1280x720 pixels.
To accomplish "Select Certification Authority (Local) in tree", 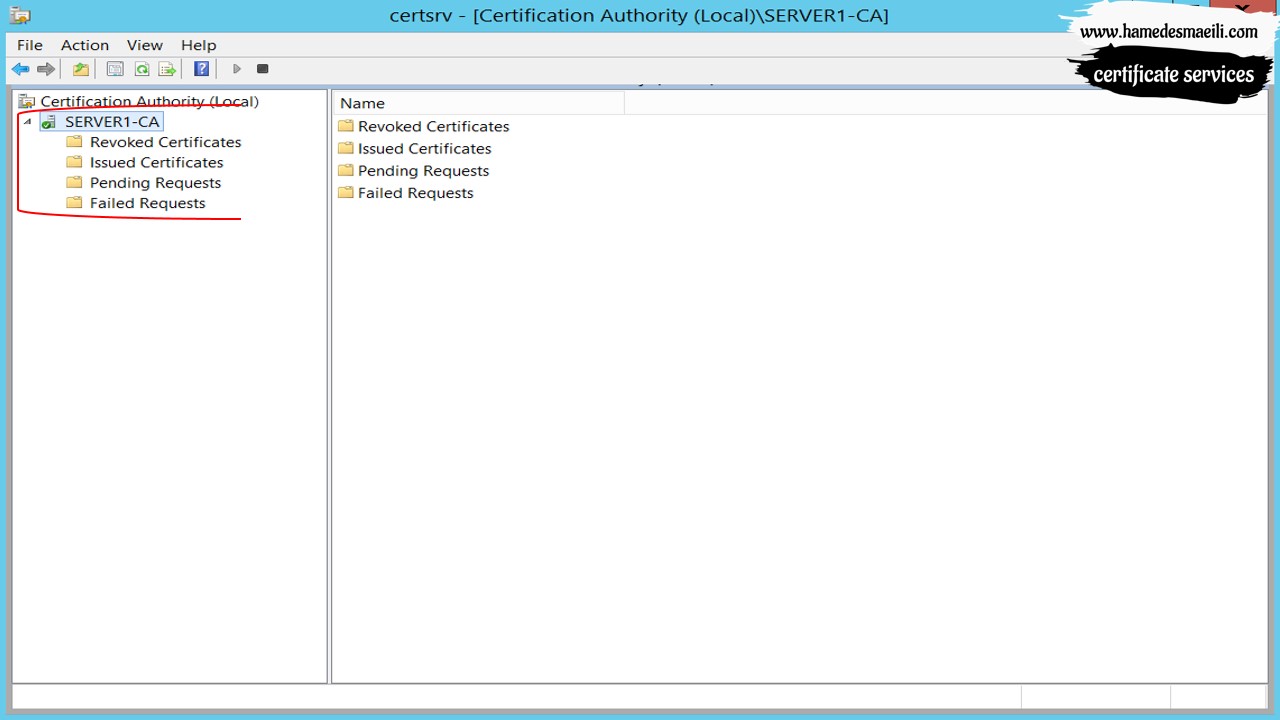I will coord(149,101).
